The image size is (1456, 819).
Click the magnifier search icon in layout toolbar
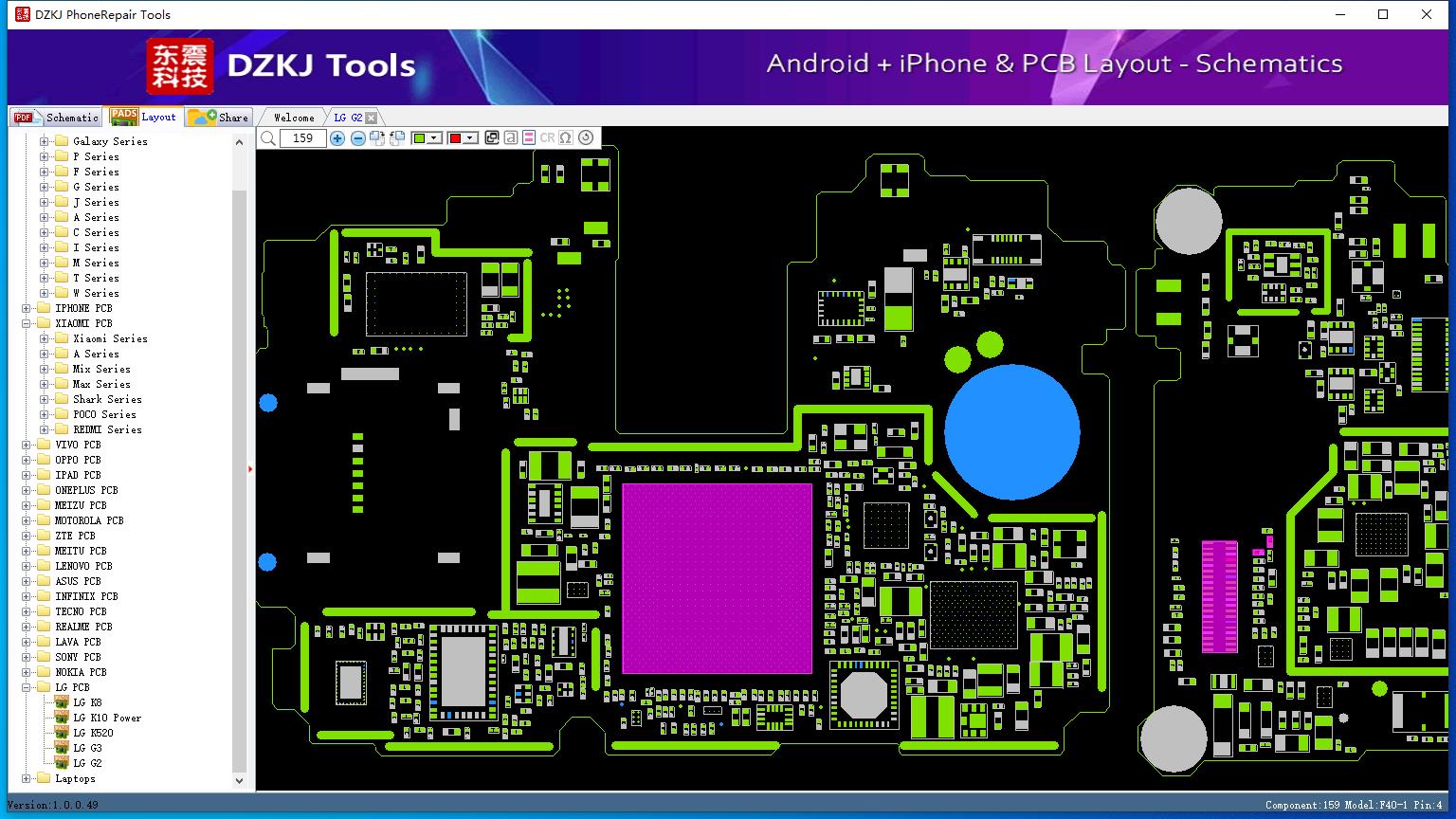(x=268, y=138)
